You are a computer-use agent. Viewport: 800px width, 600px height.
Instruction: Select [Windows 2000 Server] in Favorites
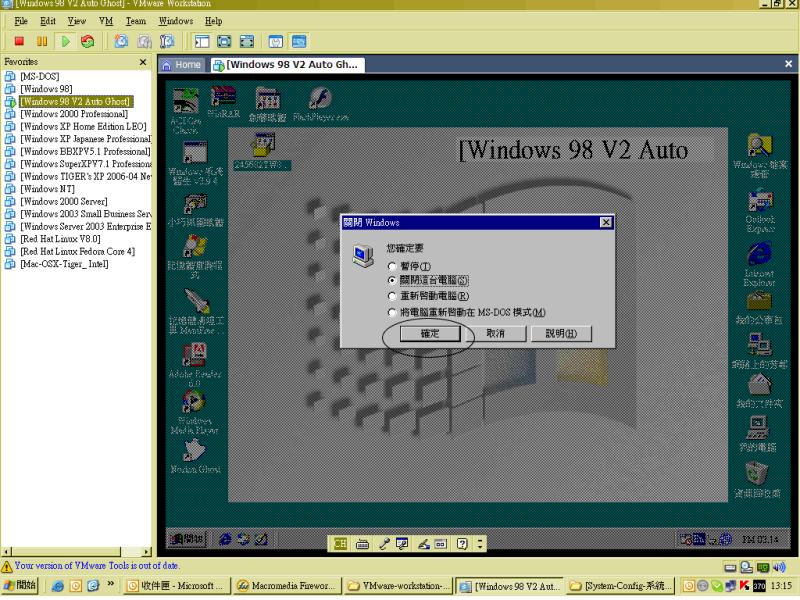(64, 202)
